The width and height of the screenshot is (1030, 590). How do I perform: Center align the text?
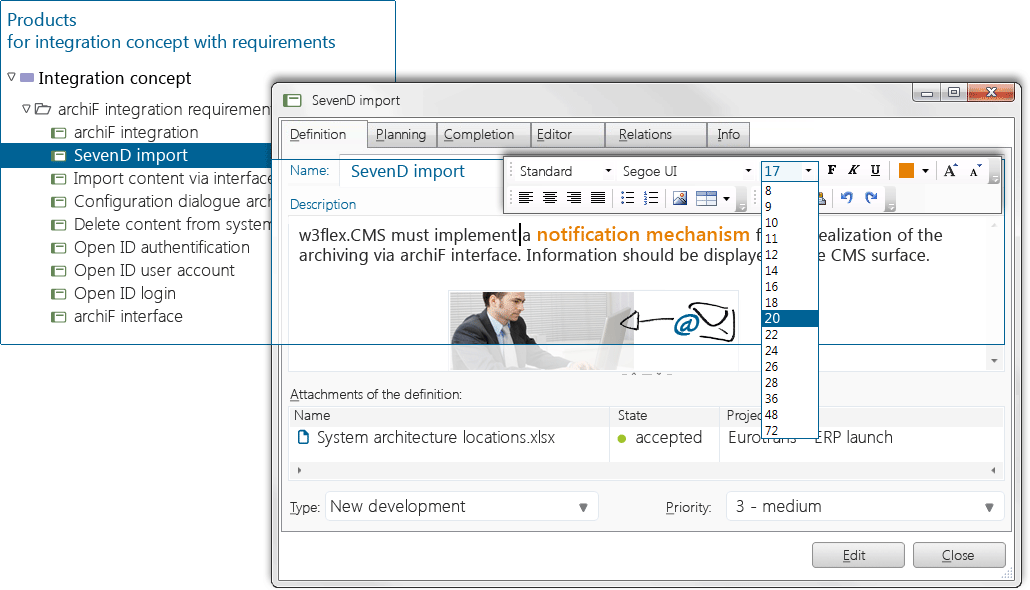click(550, 198)
